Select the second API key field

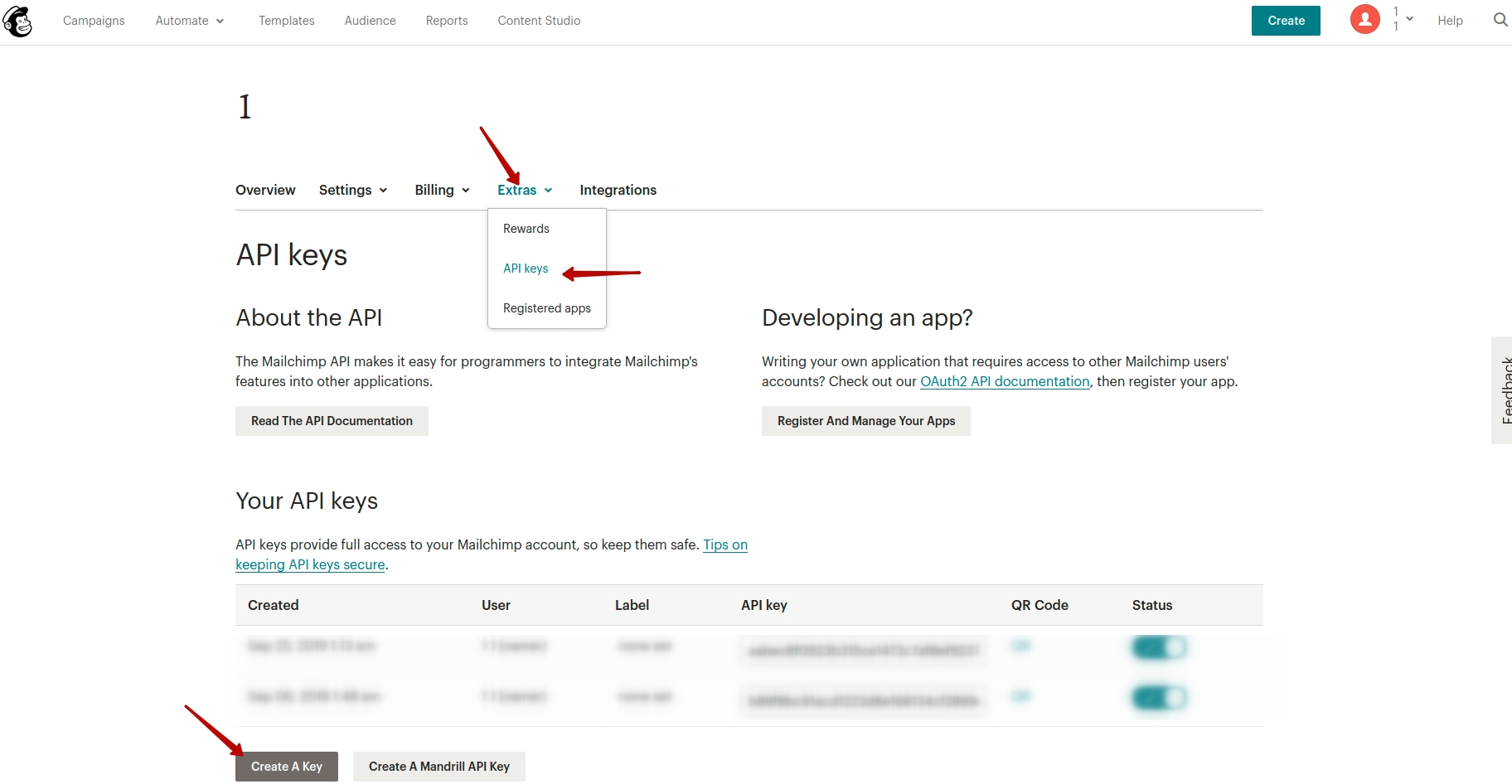(x=864, y=701)
